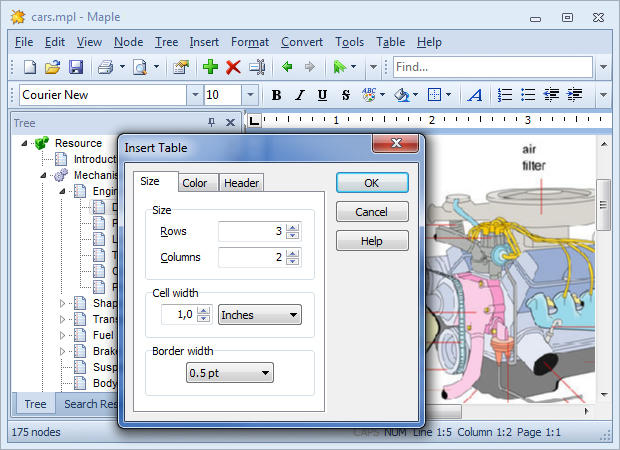Screen dimensions: 620x450
Task: Click the green navigation tree icon
Action: 339,67
